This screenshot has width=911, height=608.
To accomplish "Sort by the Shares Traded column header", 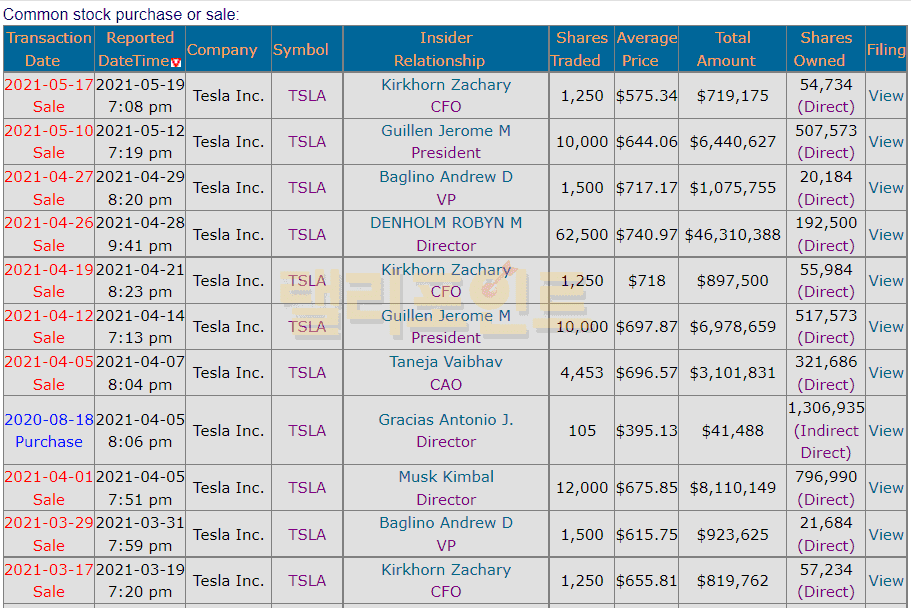I will [581, 49].
